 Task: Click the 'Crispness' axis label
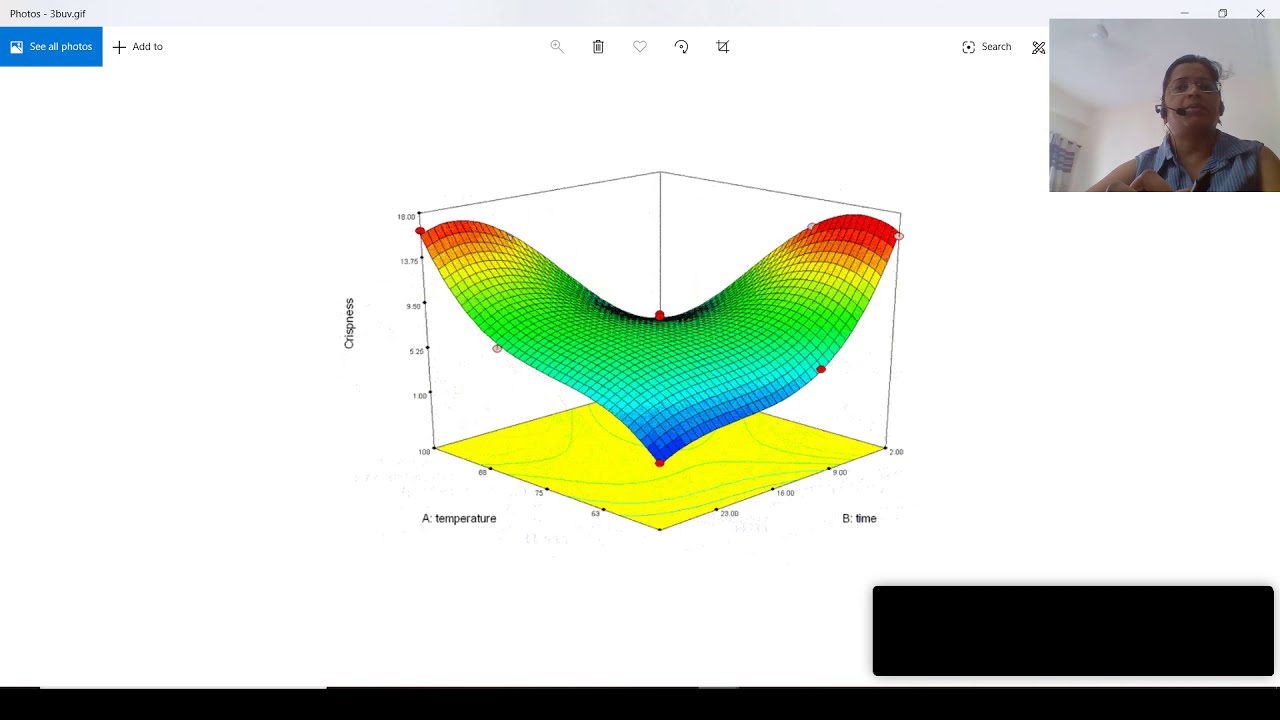pyautogui.click(x=349, y=323)
